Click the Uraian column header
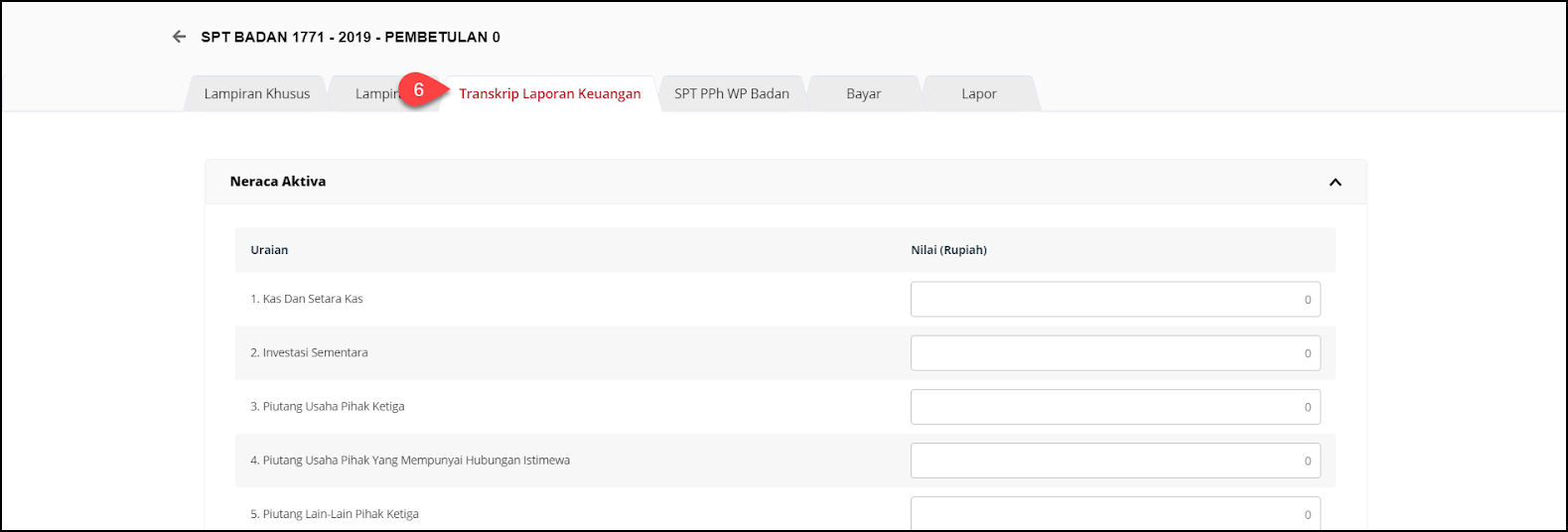The height and width of the screenshot is (532, 1568). (269, 250)
